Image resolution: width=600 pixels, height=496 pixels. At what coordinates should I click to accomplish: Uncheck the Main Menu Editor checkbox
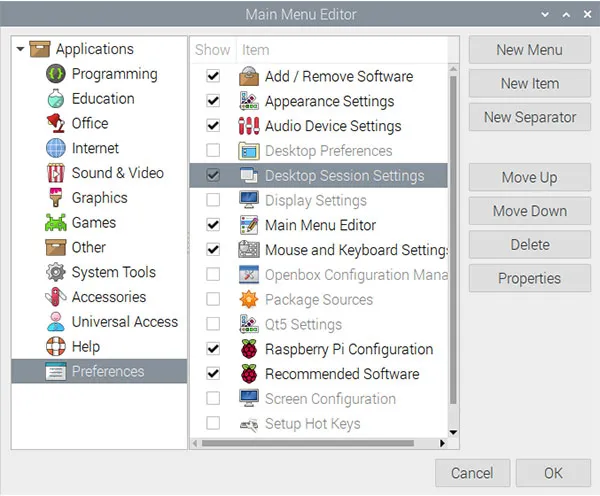coord(213,225)
